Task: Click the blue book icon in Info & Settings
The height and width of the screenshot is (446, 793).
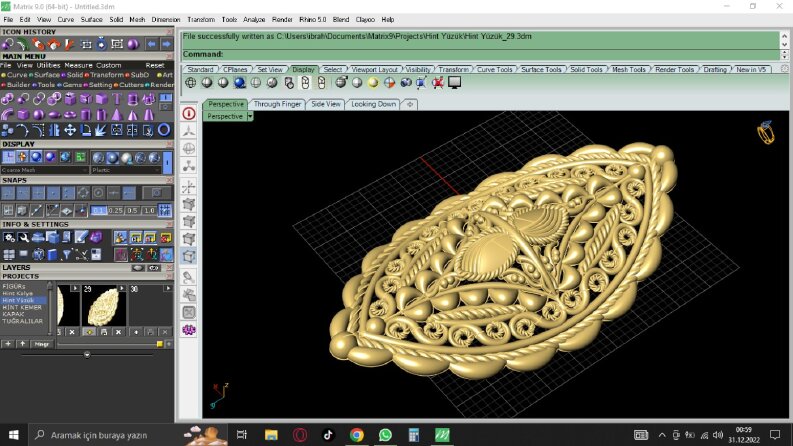Action: (53, 254)
